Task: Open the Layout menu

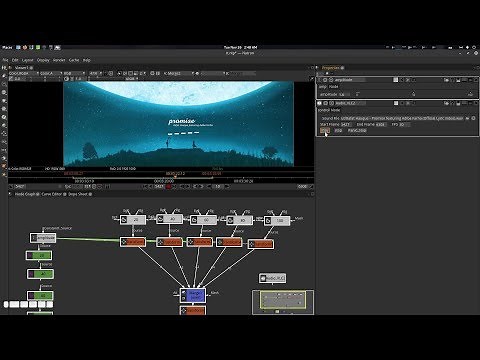Action: coord(28,60)
